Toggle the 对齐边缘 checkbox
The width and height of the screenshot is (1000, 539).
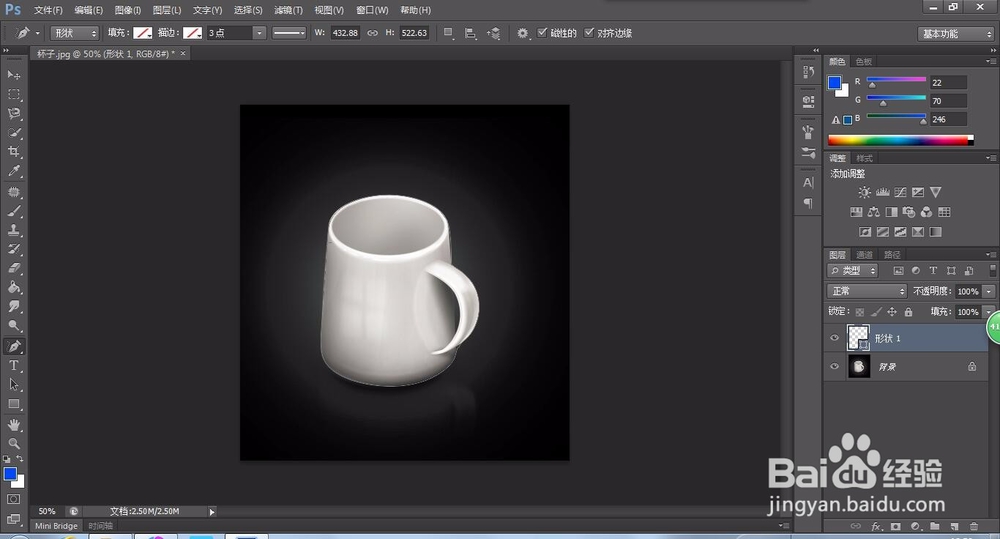tap(589, 33)
